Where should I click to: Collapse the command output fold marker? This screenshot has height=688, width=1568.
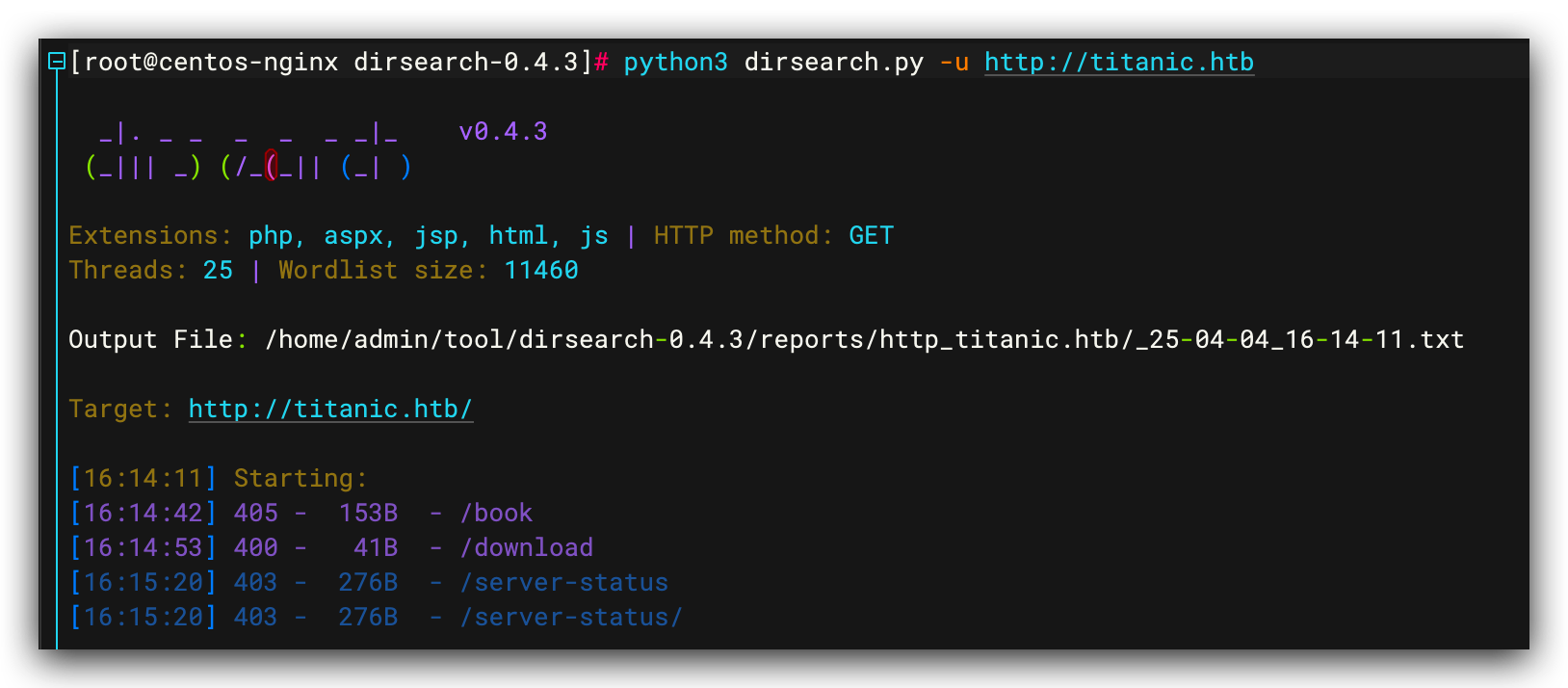pyautogui.click(x=57, y=63)
